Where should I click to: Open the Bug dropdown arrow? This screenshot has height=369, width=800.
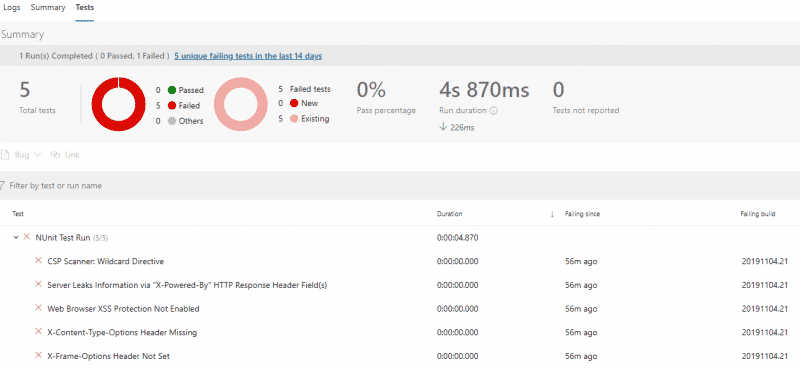coord(37,155)
